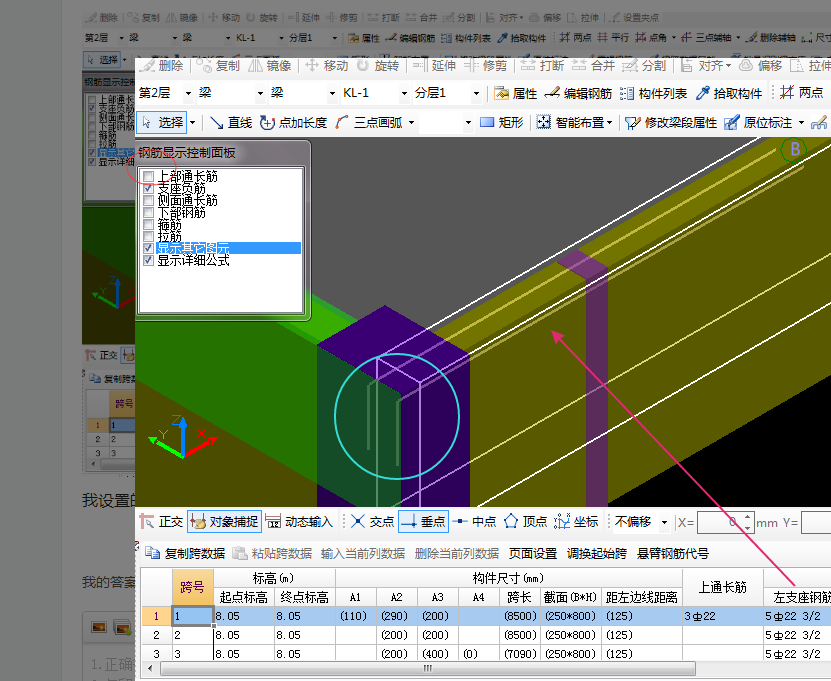Click 悬臂钢筋代号 cantilever rebar code

(x=673, y=554)
